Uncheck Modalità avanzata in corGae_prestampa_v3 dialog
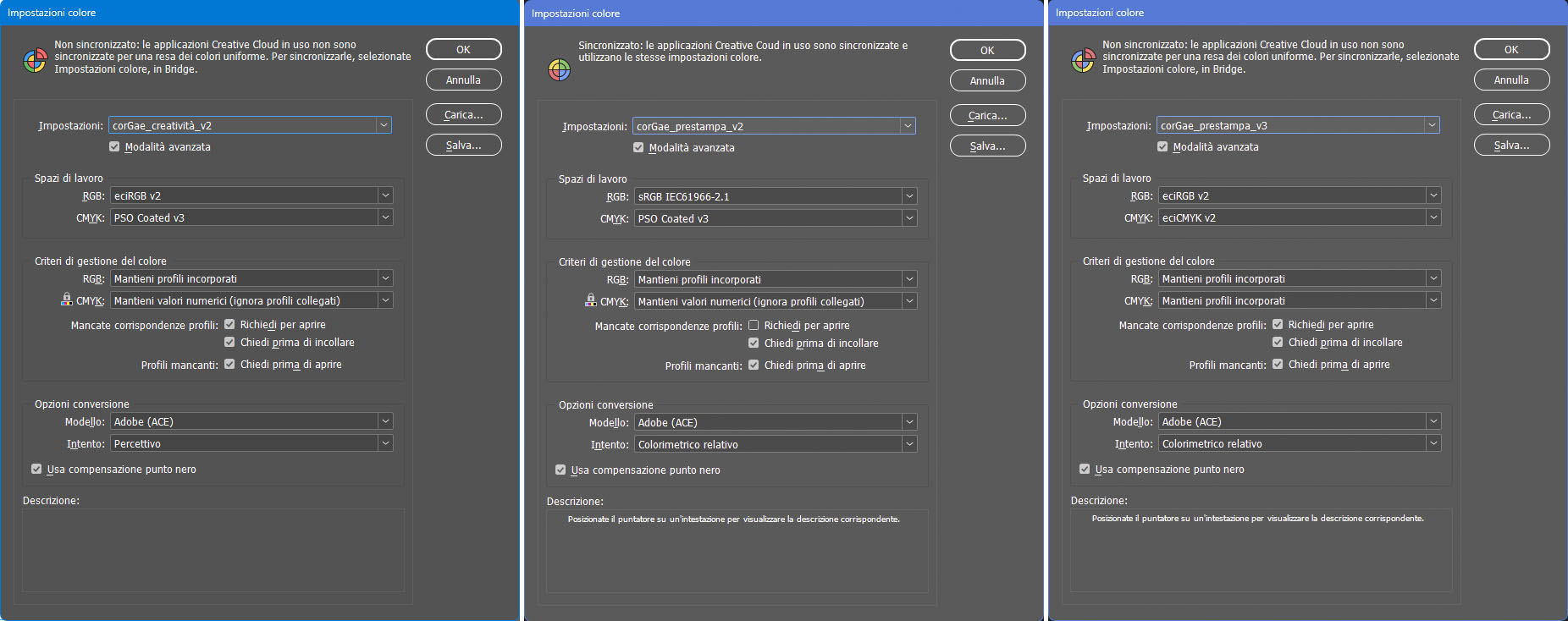 (1162, 146)
